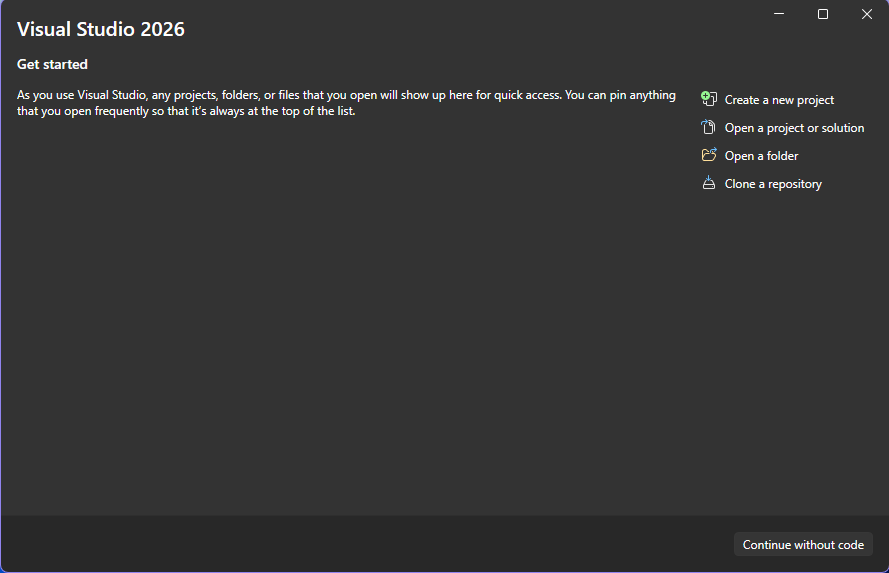This screenshot has width=889, height=573.
Task: Click the Clone a repository download icon
Action: tap(709, 182)
